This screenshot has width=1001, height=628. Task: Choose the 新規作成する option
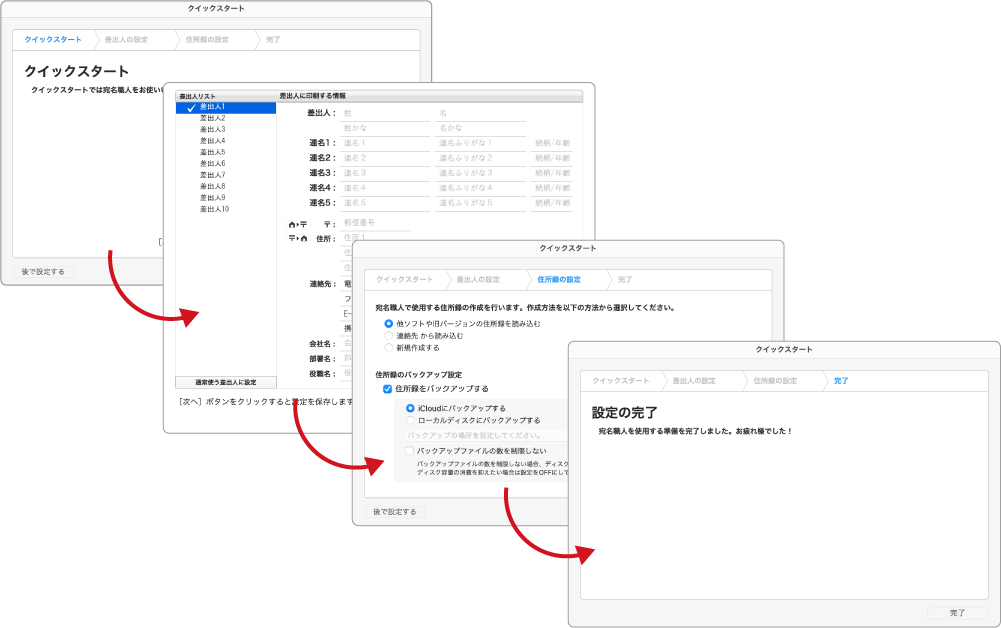tap(390, 347)
